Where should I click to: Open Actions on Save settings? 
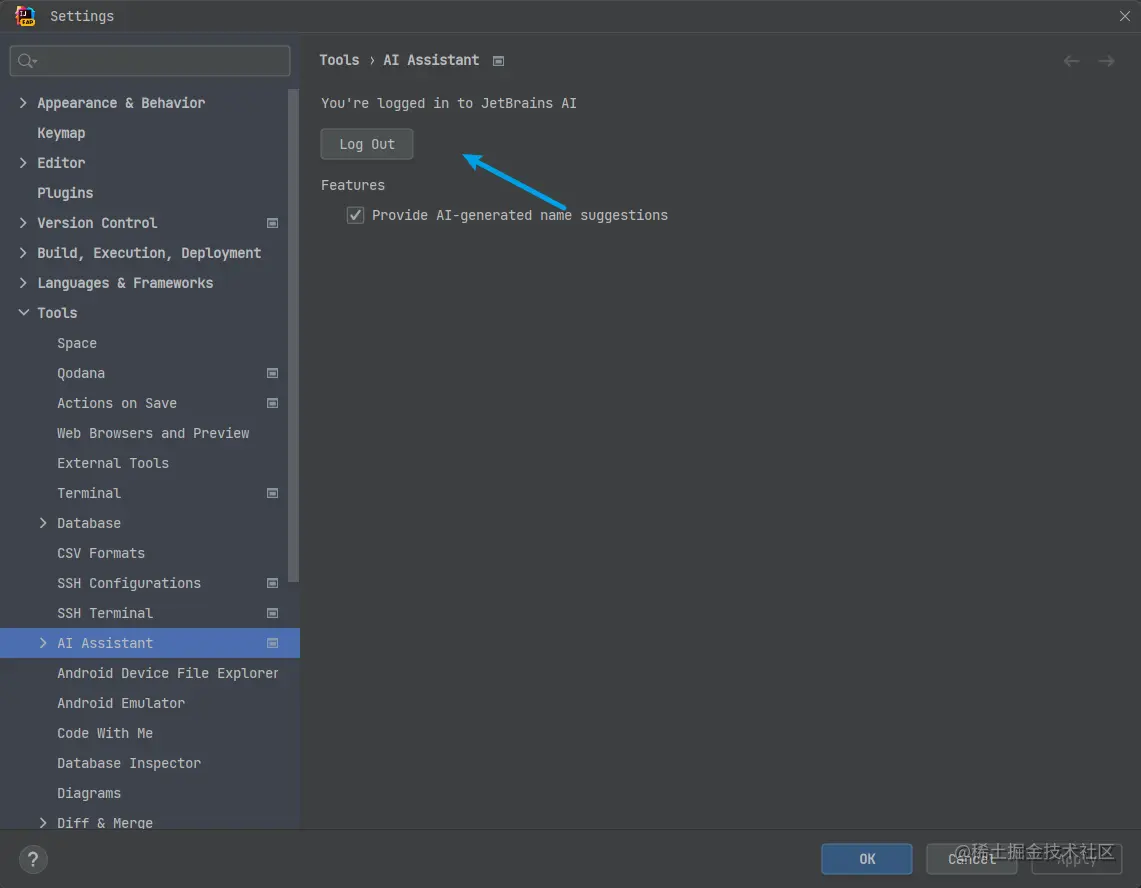pos(116,403)
